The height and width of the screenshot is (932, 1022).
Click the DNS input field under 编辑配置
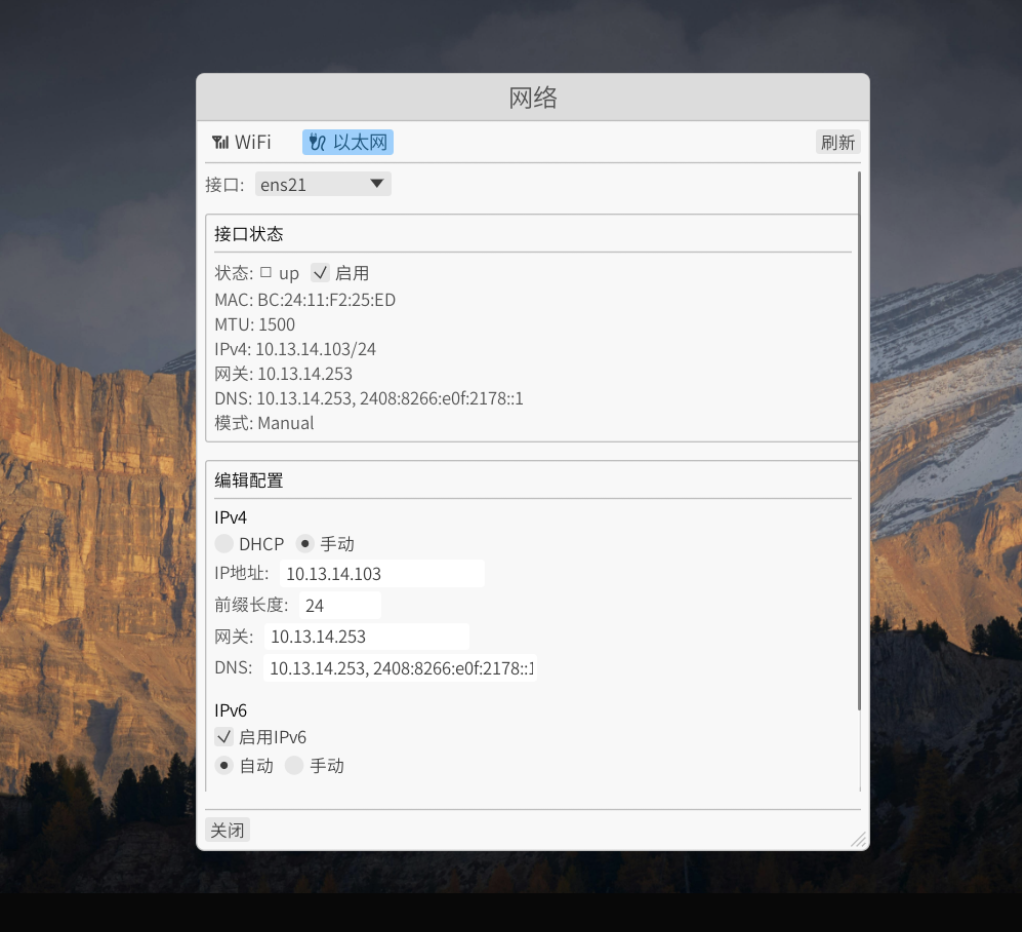(400, 668)
